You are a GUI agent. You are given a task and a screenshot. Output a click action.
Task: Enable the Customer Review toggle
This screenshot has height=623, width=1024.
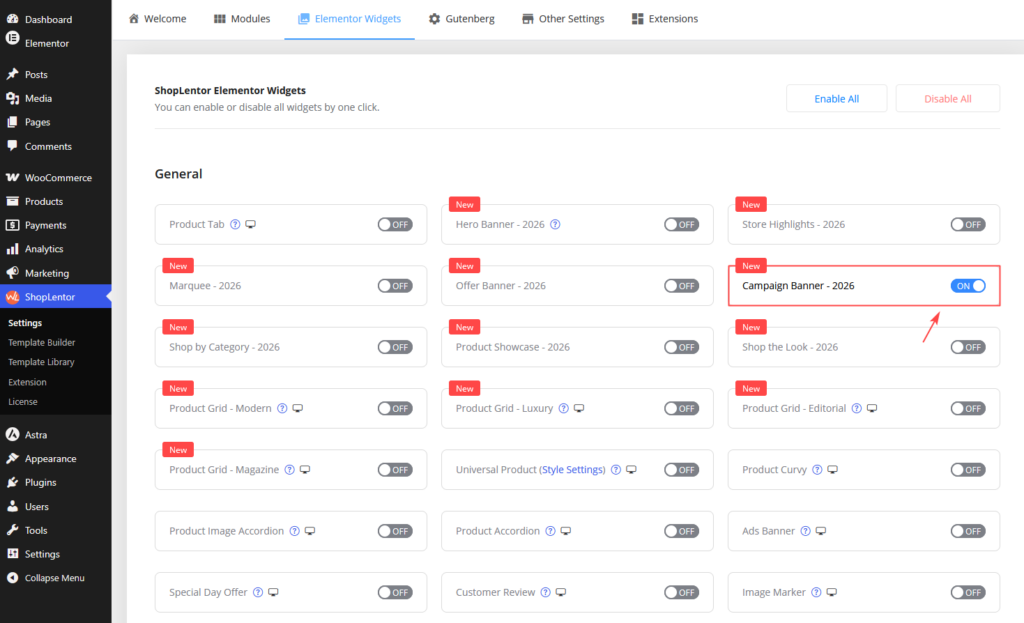682,592
